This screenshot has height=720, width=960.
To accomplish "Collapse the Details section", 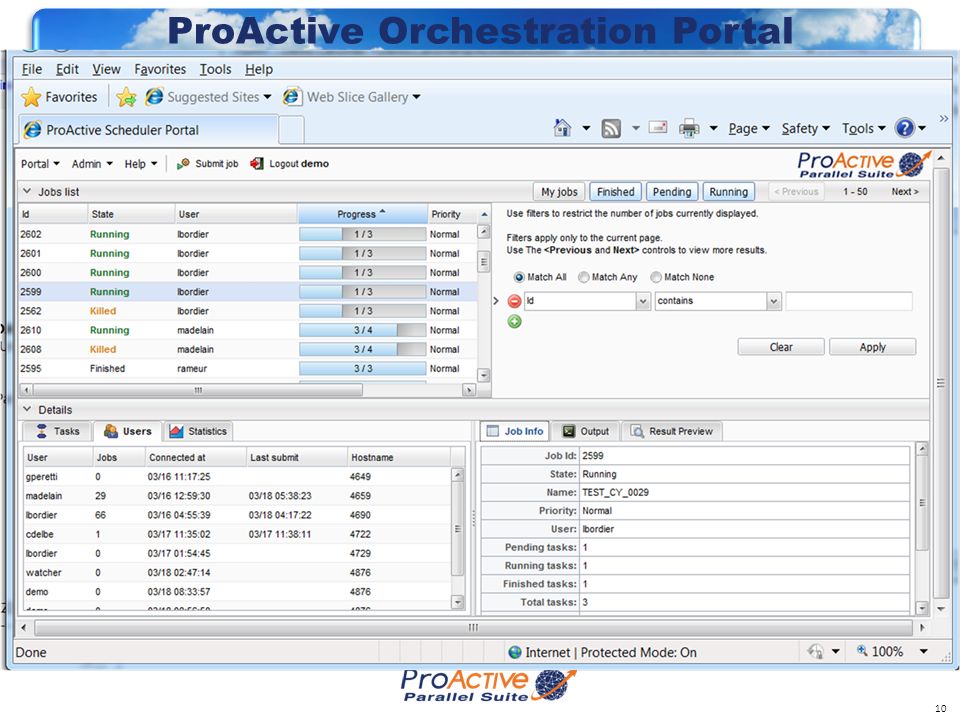I will tap(27, 409).
